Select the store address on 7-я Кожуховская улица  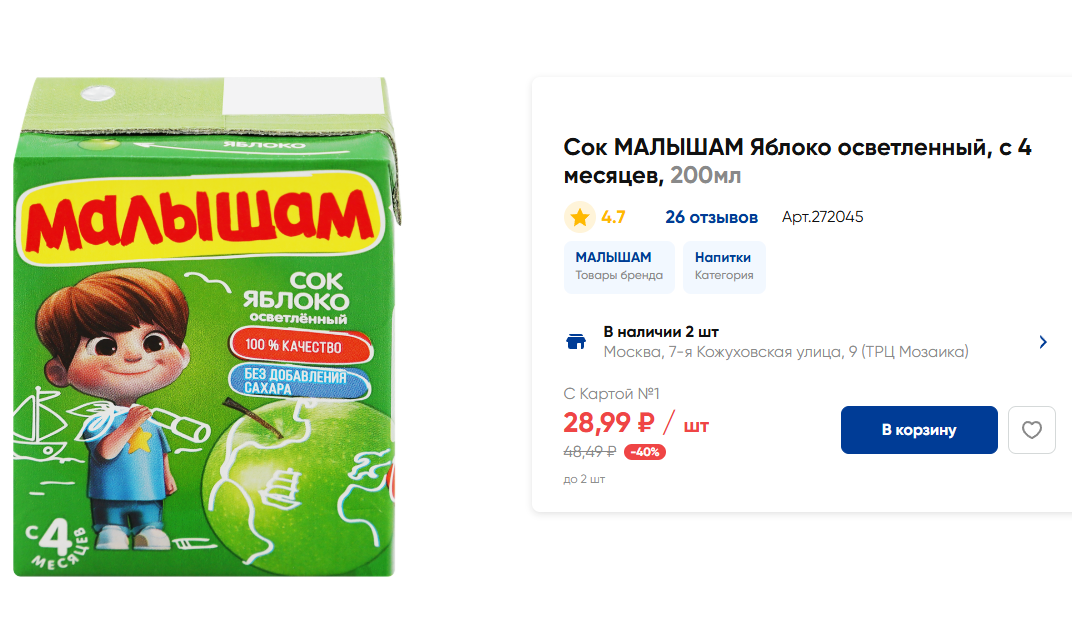pyautogui.click(x=785, y=352)
